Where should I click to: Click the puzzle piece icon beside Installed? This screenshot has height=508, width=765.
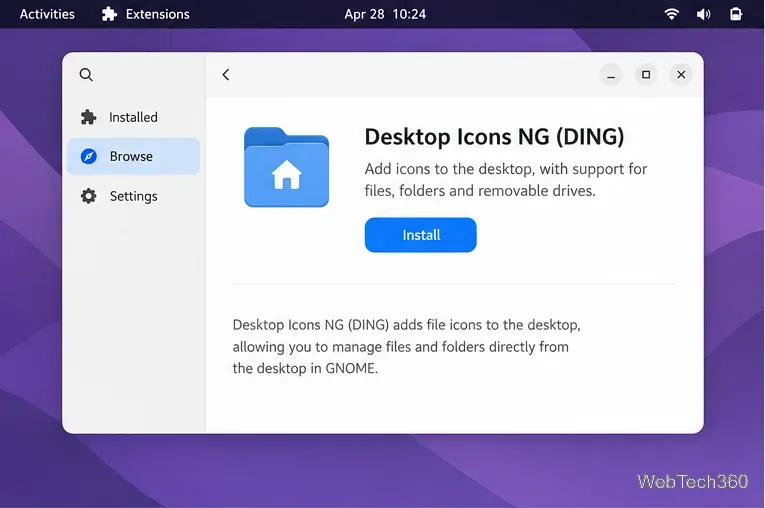[x=88, y=117]
